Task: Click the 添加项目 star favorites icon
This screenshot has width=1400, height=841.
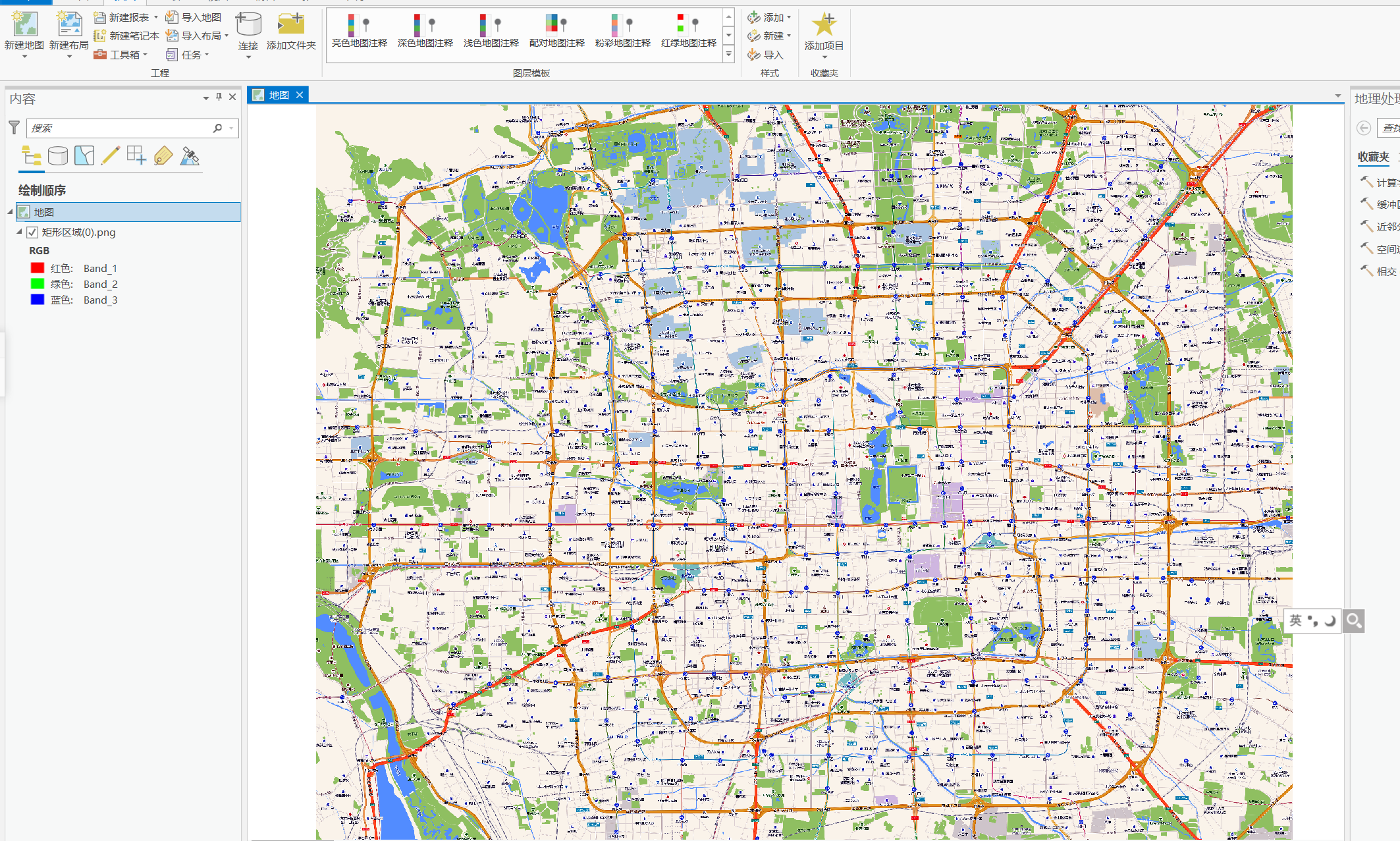Action: click(x=823, y=24)
